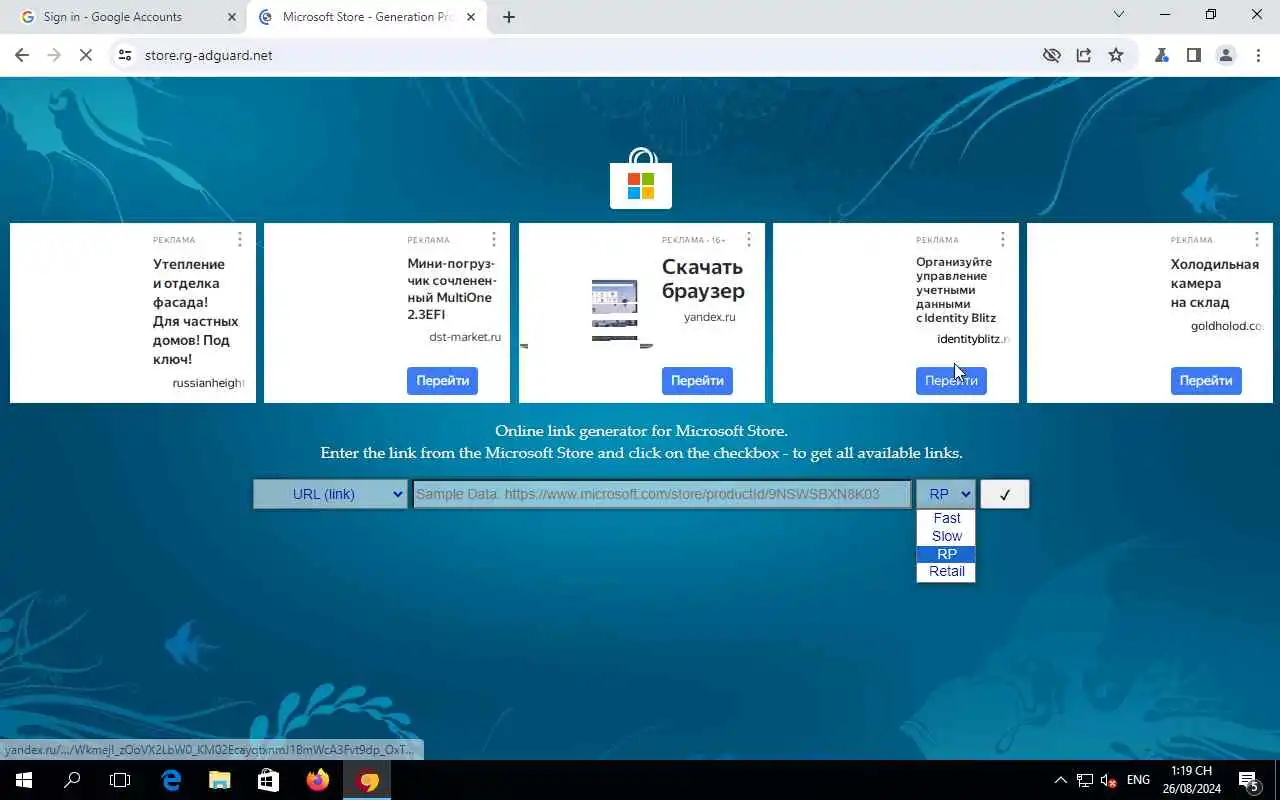The height and width of the screenshot is (800, 1280).
Task: Choose Fast from the ring list
Action: coord(946,518)
